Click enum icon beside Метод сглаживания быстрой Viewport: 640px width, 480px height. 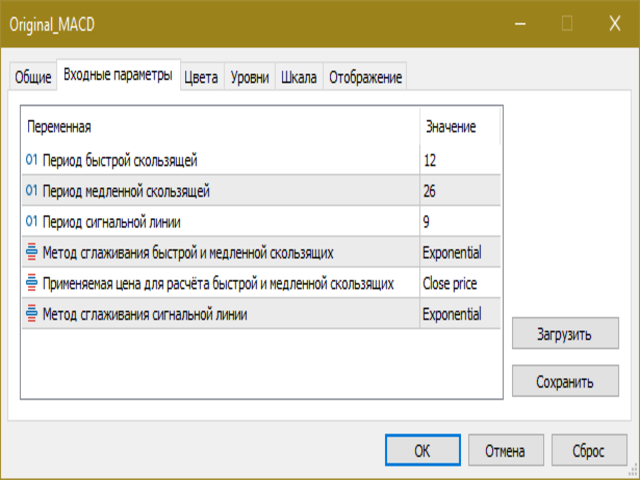pos(31,252)
